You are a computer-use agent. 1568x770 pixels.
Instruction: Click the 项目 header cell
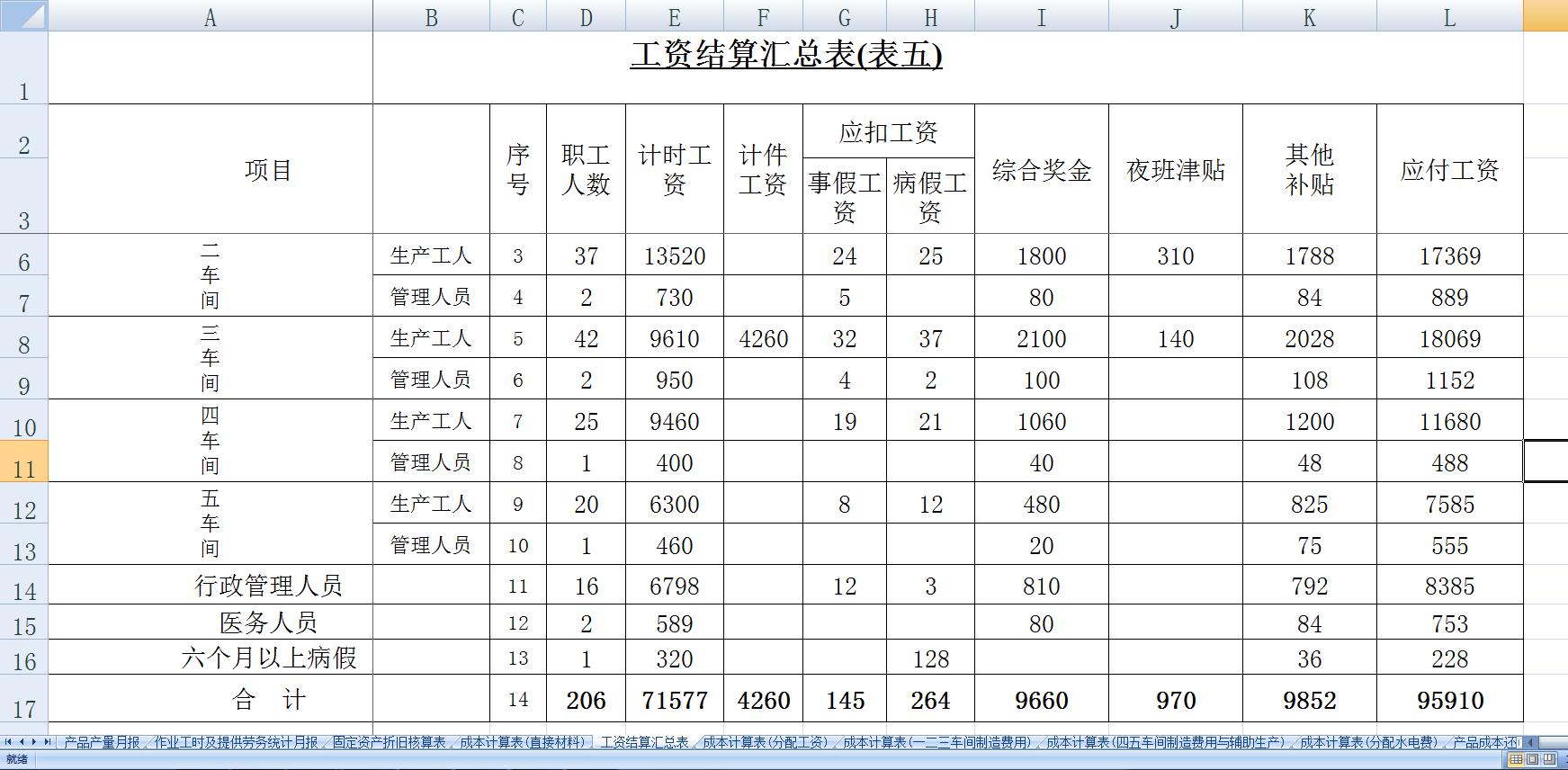click(211, 169)
